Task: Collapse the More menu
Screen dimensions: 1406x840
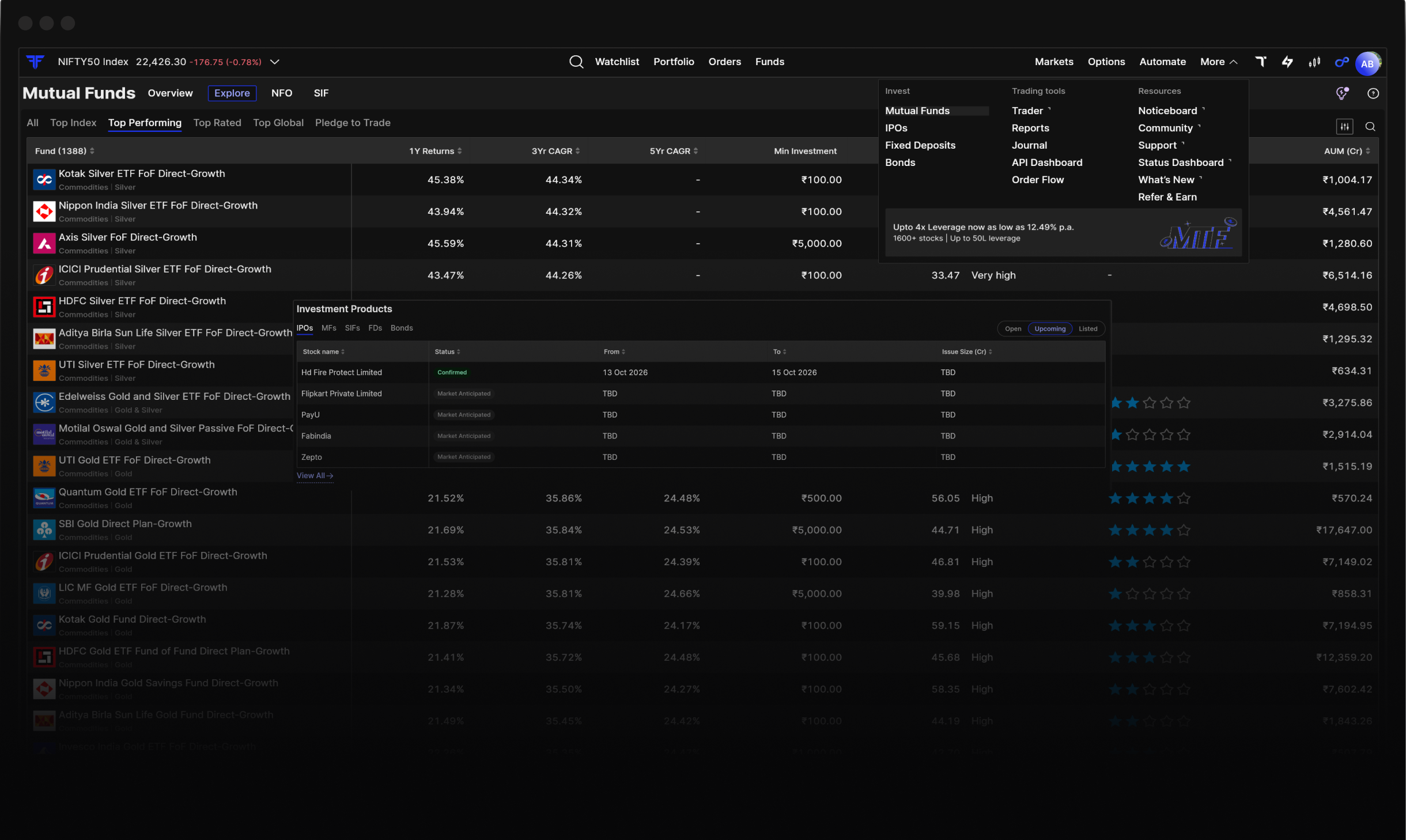Action: (1218, 62)
